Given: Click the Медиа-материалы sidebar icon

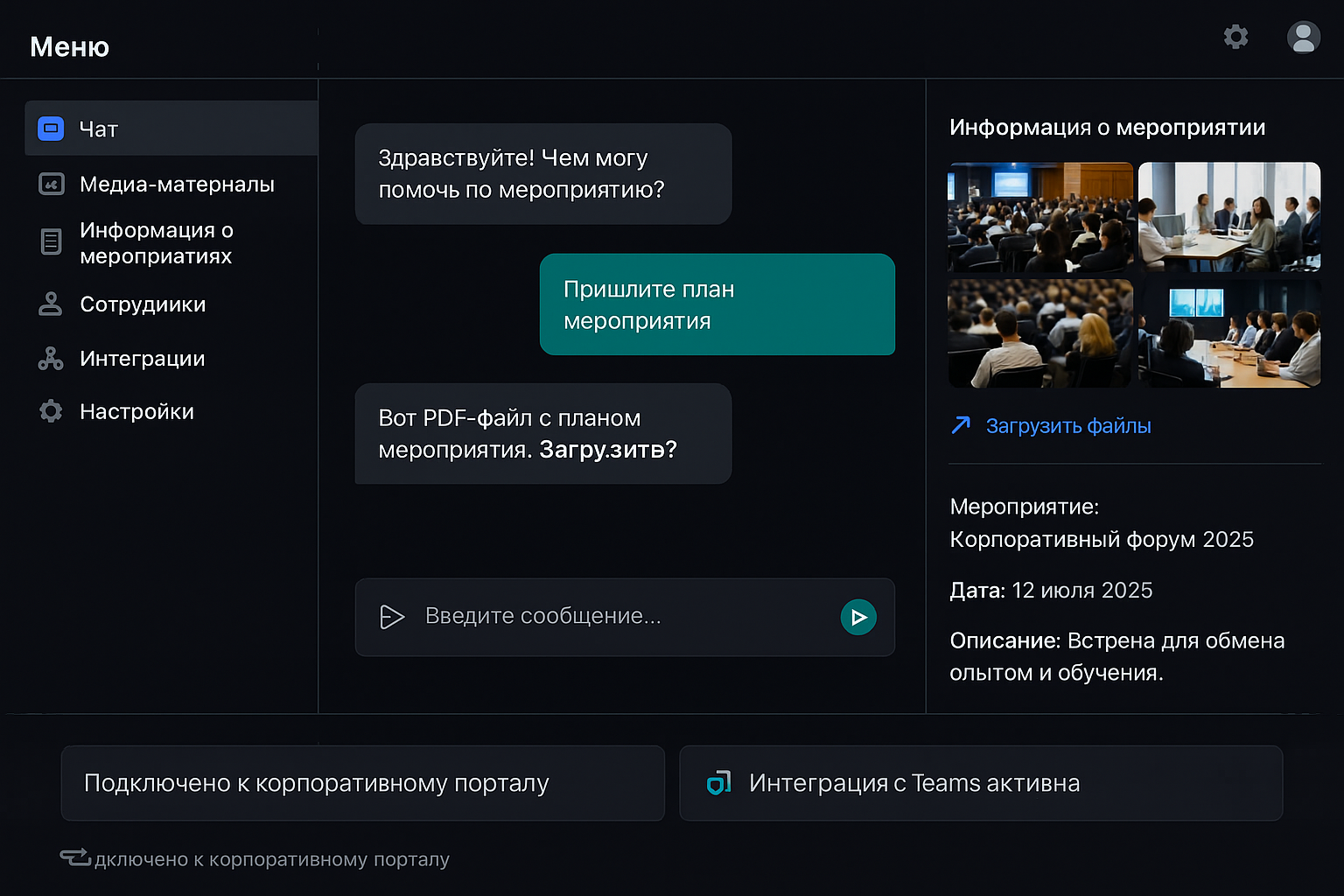Looking at the screenshot, I should (52, 184).
